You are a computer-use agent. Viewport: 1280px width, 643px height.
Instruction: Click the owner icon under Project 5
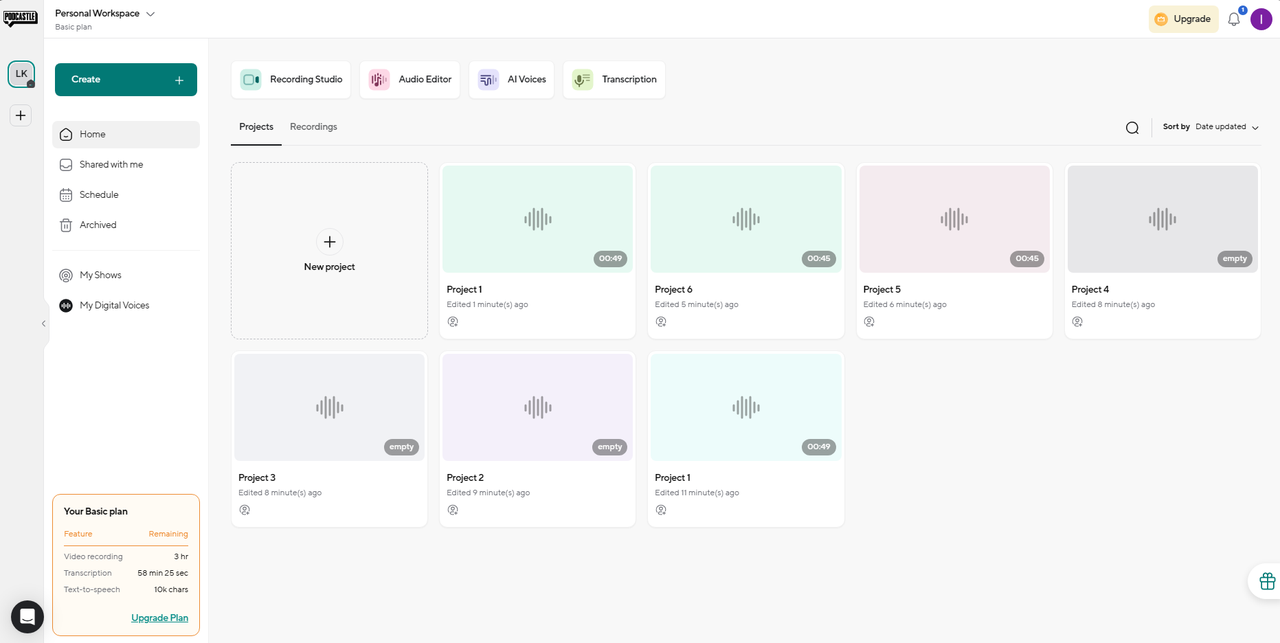pos(869,322)
